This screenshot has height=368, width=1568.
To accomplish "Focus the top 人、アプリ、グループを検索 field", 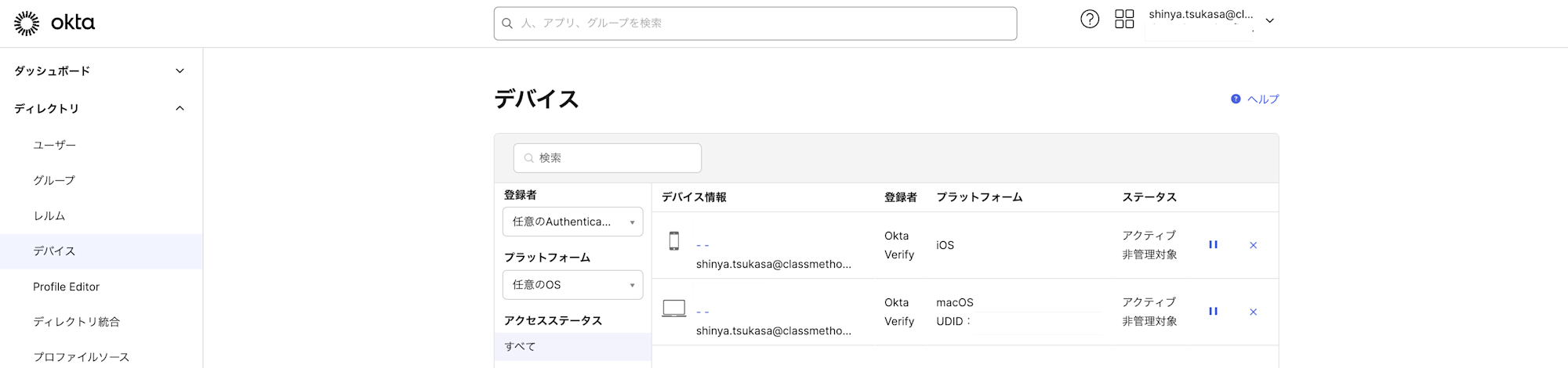I will click(x=755, y=23).
